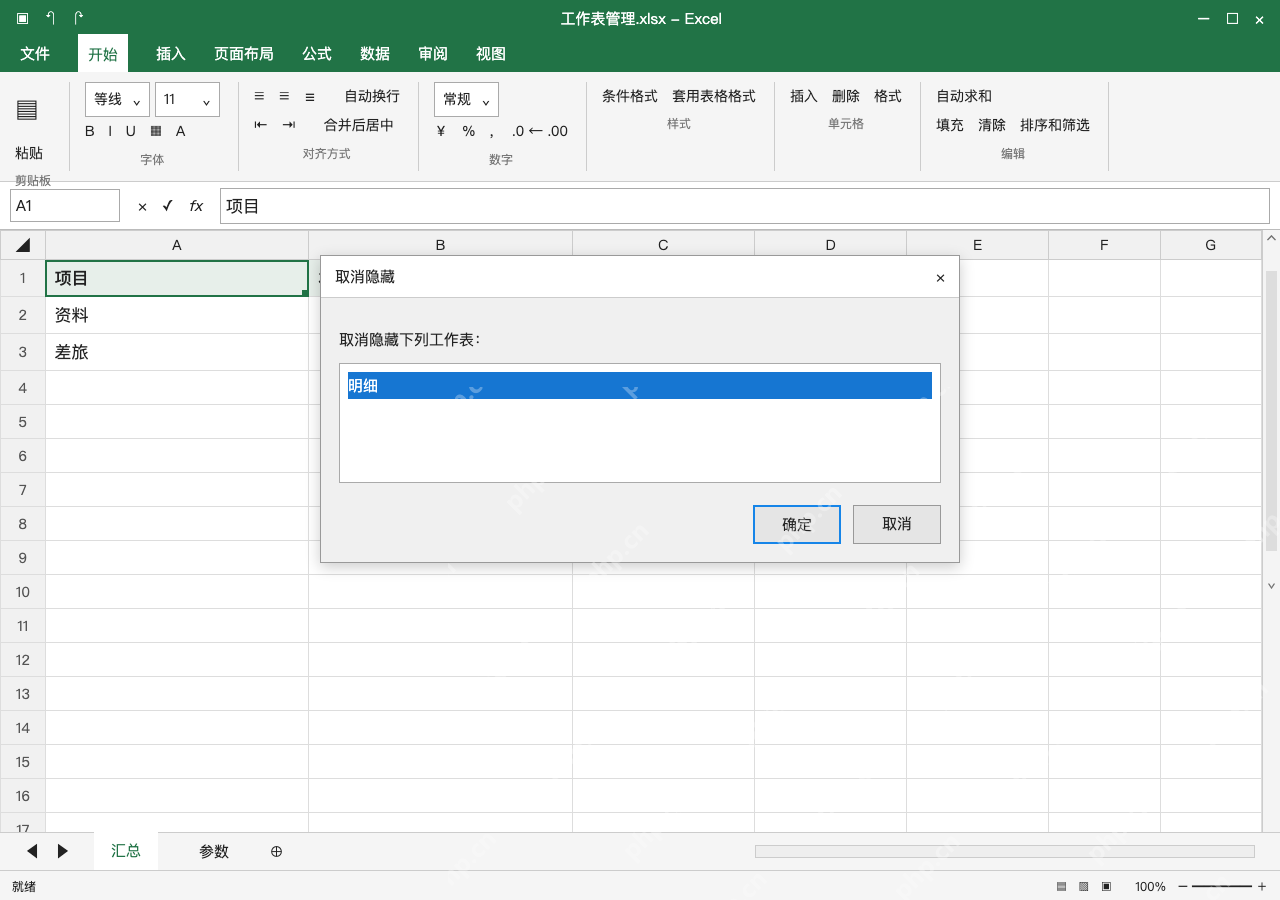Click the Name Box showing A1
The width and height of the screenshot is (1280, 900).
click(x=65, y=206)
